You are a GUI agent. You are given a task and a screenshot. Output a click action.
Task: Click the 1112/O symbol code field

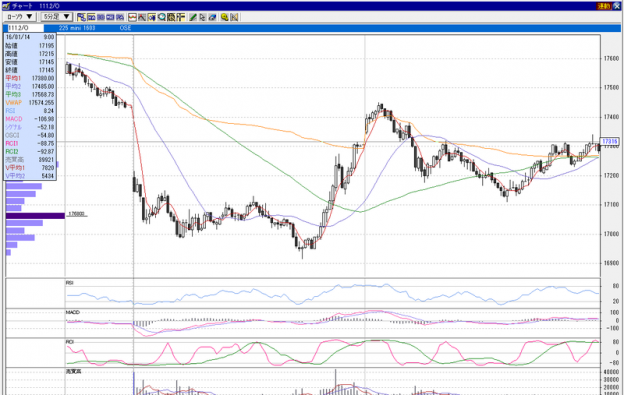24,28
